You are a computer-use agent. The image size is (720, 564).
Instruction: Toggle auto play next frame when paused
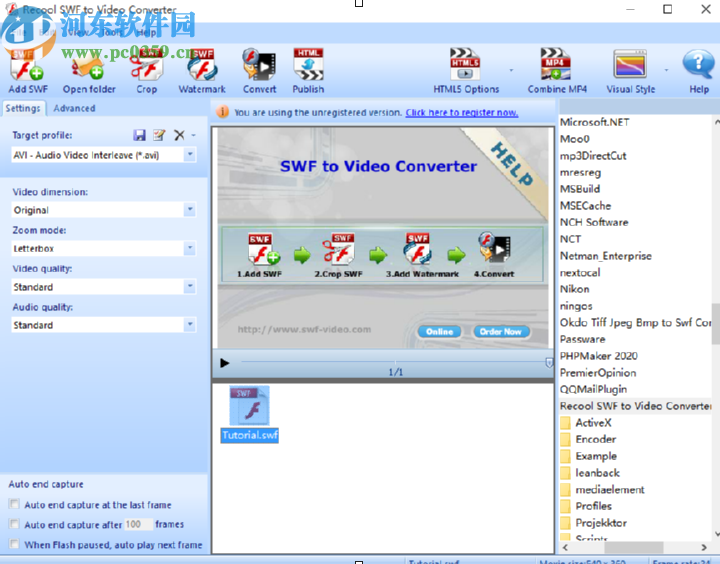(14, 544)
